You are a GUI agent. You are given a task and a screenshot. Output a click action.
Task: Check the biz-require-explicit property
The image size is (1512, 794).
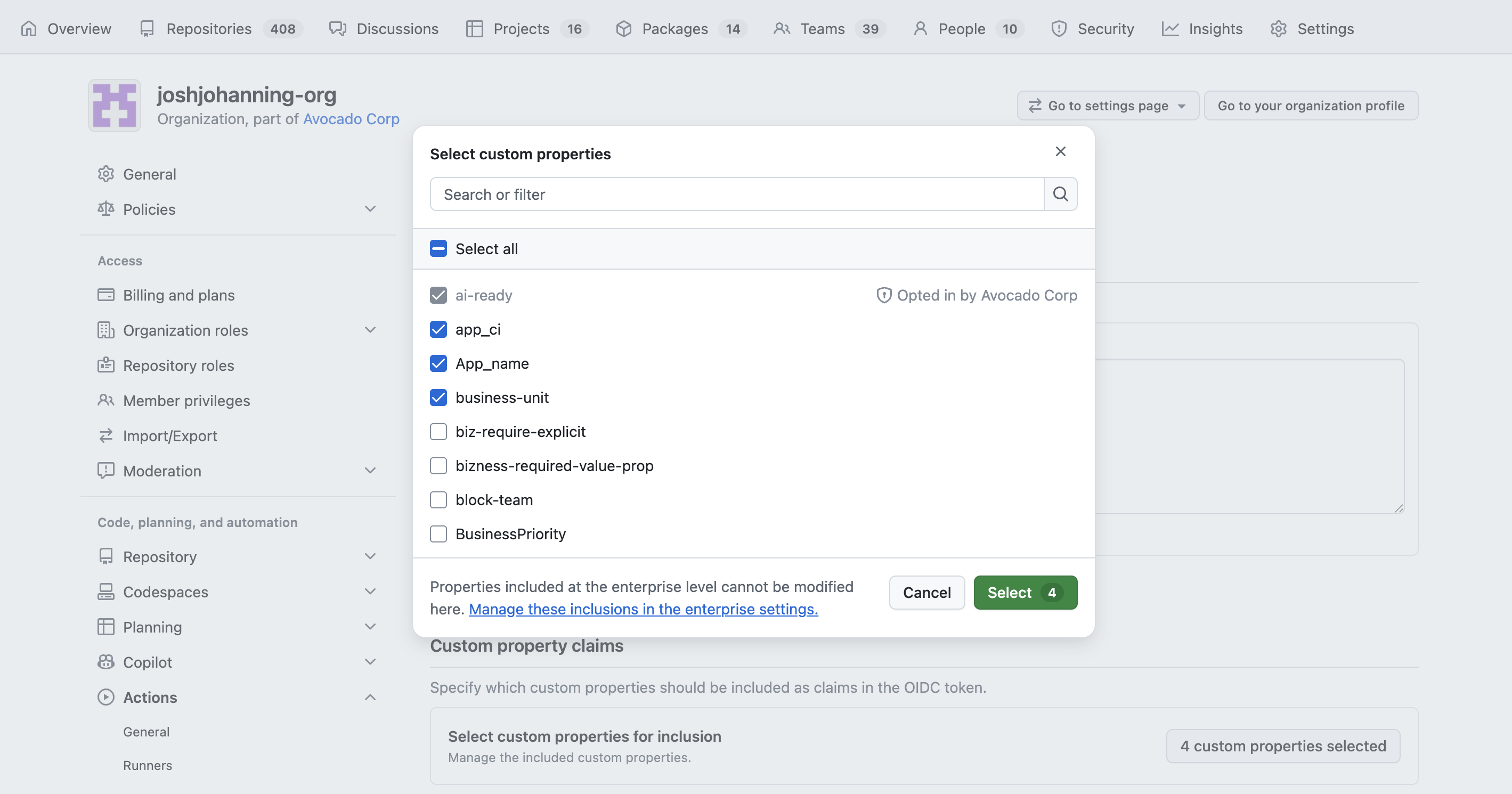(438, 432)
